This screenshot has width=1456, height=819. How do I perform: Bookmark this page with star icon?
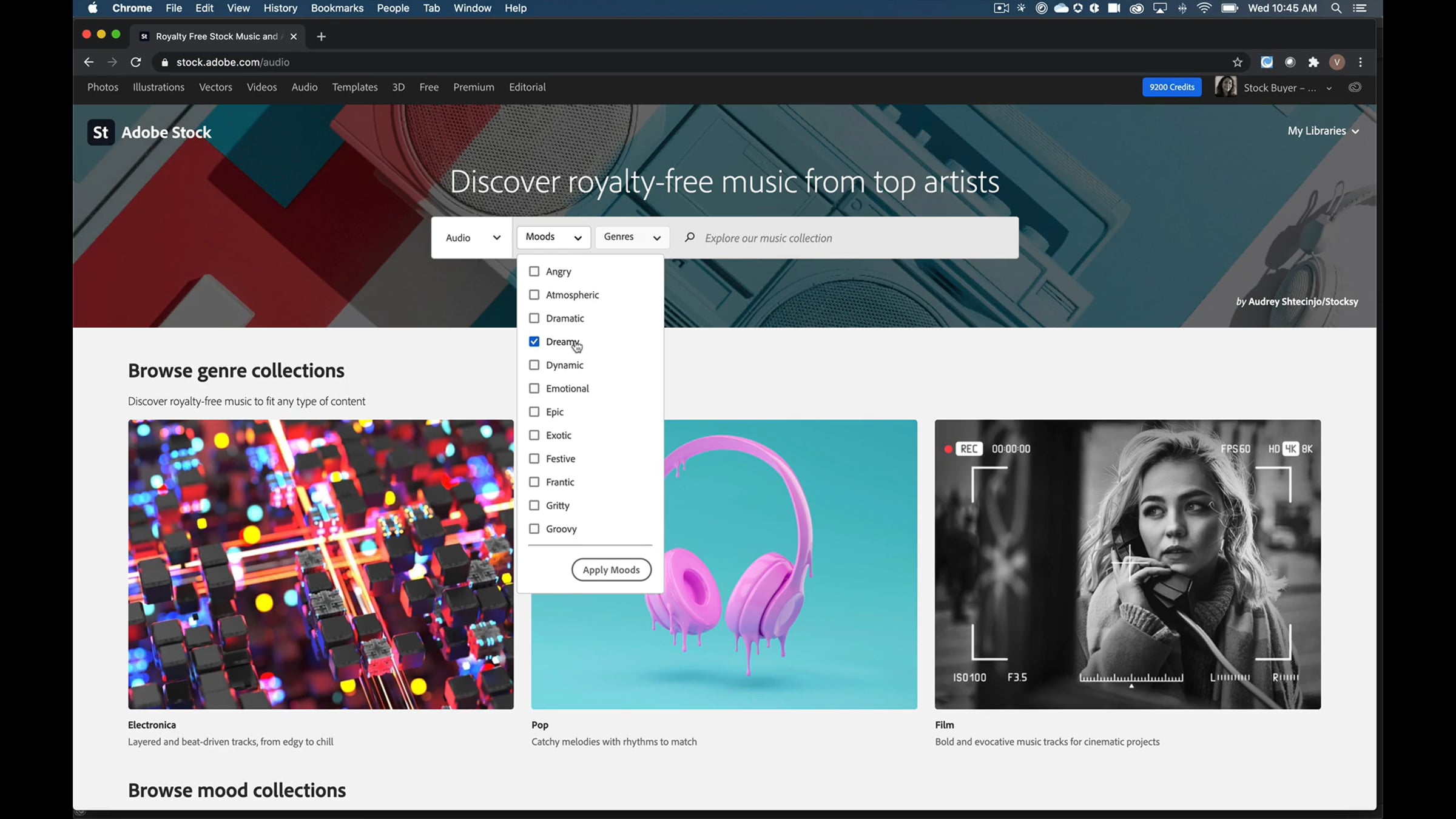[x=1238, y=62]
